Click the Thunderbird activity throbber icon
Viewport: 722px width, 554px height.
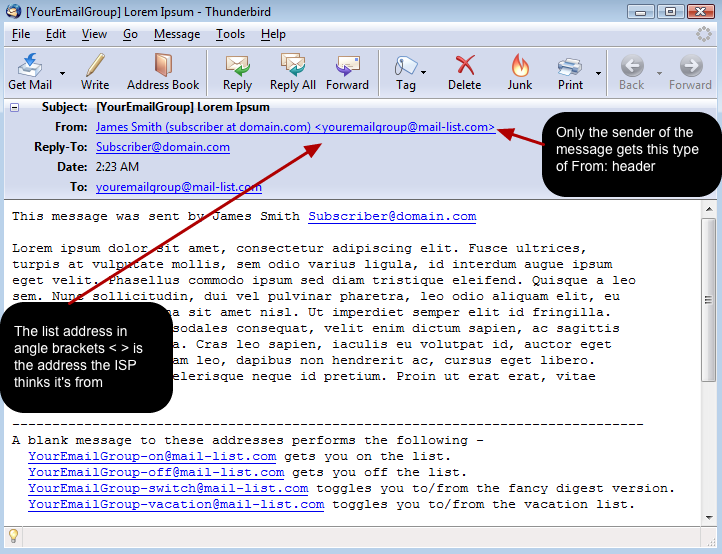click(x=704, y=34)
